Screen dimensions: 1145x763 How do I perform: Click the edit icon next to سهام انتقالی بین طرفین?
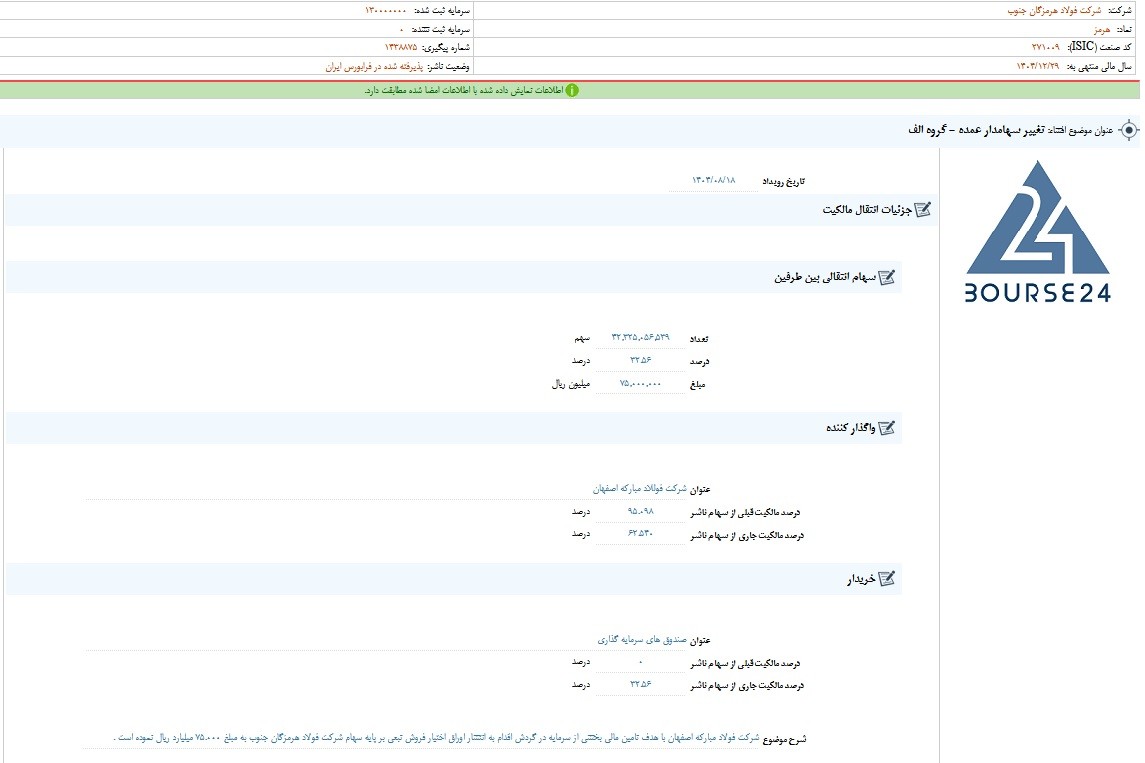click(886, 277)
